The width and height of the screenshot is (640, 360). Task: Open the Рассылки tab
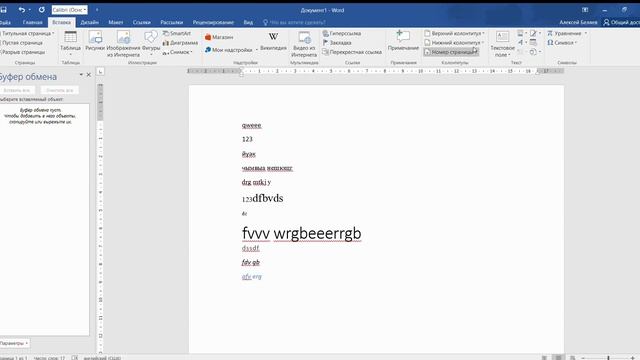(x=171, y=22)
